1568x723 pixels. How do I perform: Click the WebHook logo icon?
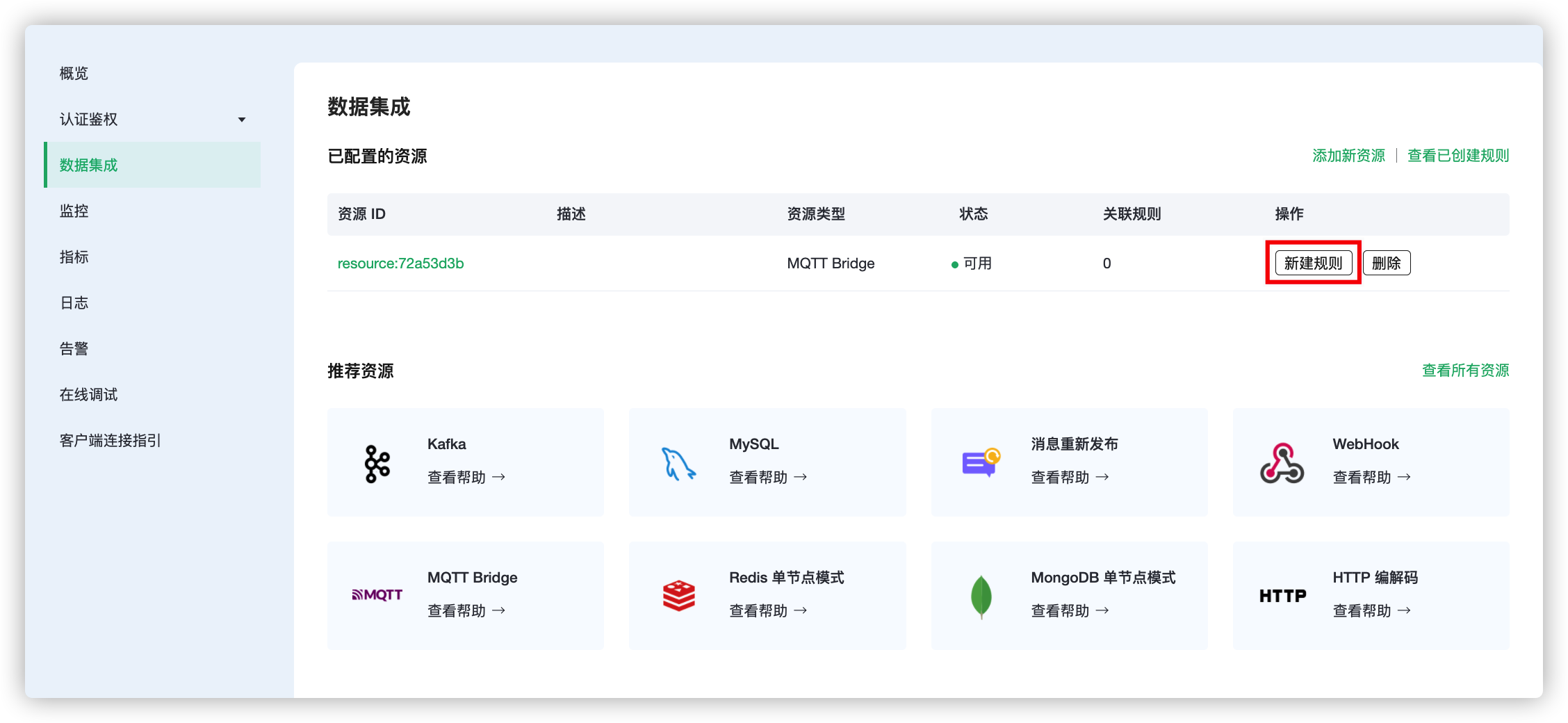click(1282, 464)
